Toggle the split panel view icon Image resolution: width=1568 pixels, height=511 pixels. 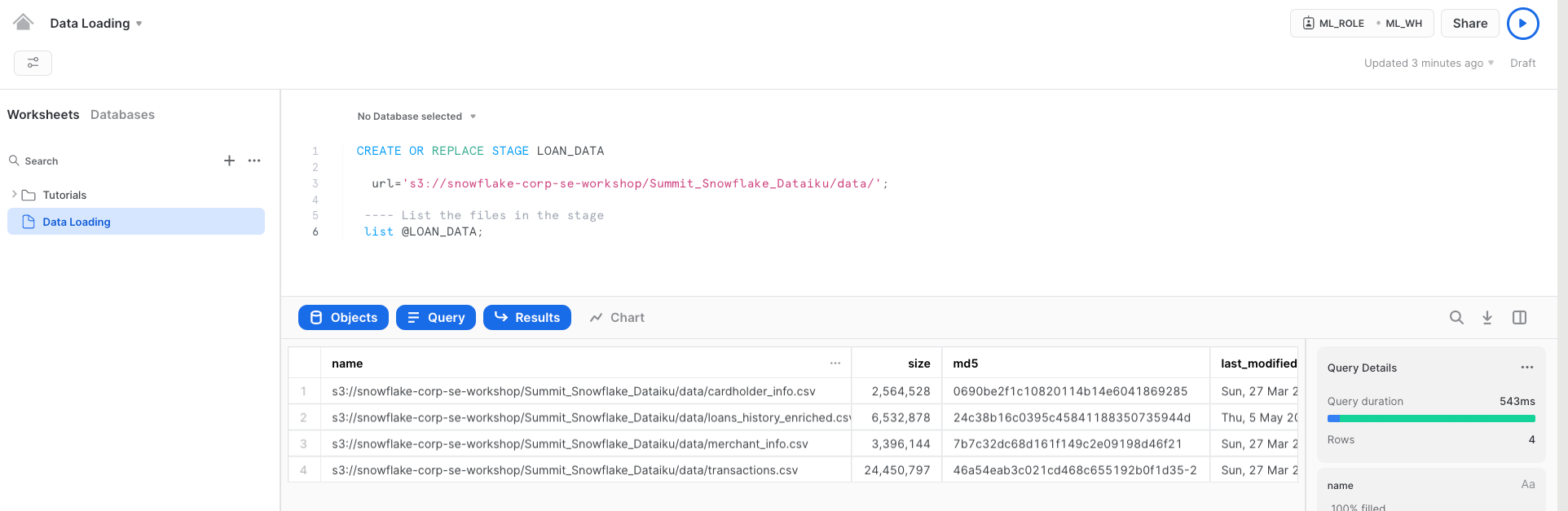pos(1519,318)
